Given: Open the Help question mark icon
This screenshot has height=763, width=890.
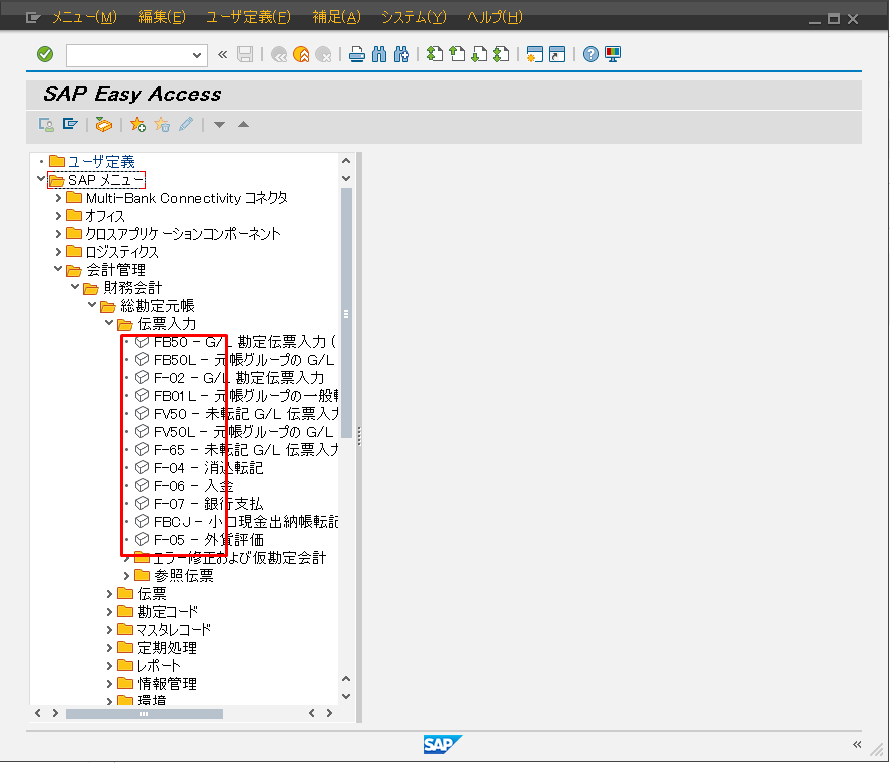Looking at the screenshot, I should coord(590,54).
